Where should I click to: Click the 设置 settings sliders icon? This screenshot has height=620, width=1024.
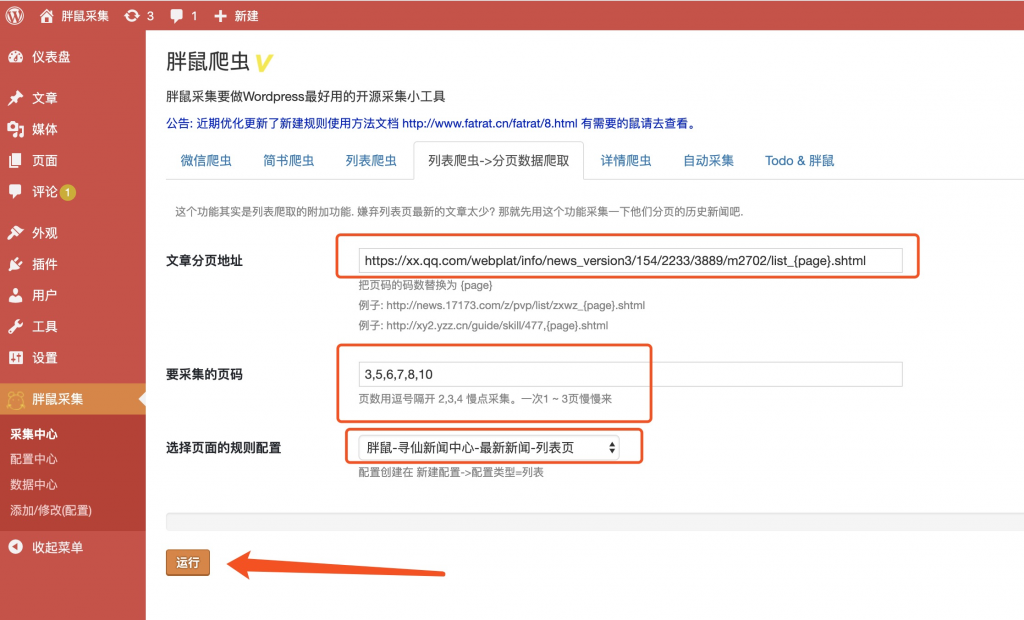[16, 357]
